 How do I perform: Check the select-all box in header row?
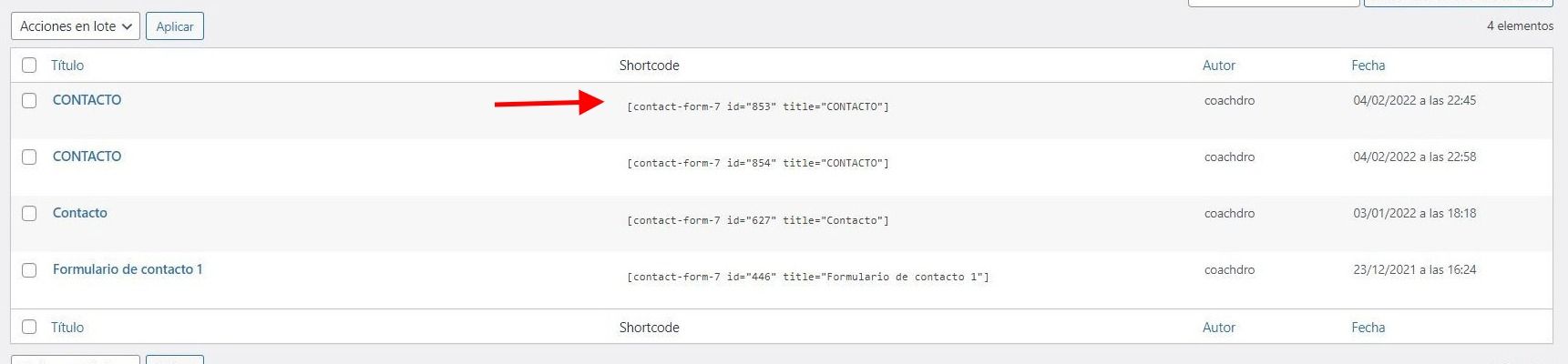[29, 66]
